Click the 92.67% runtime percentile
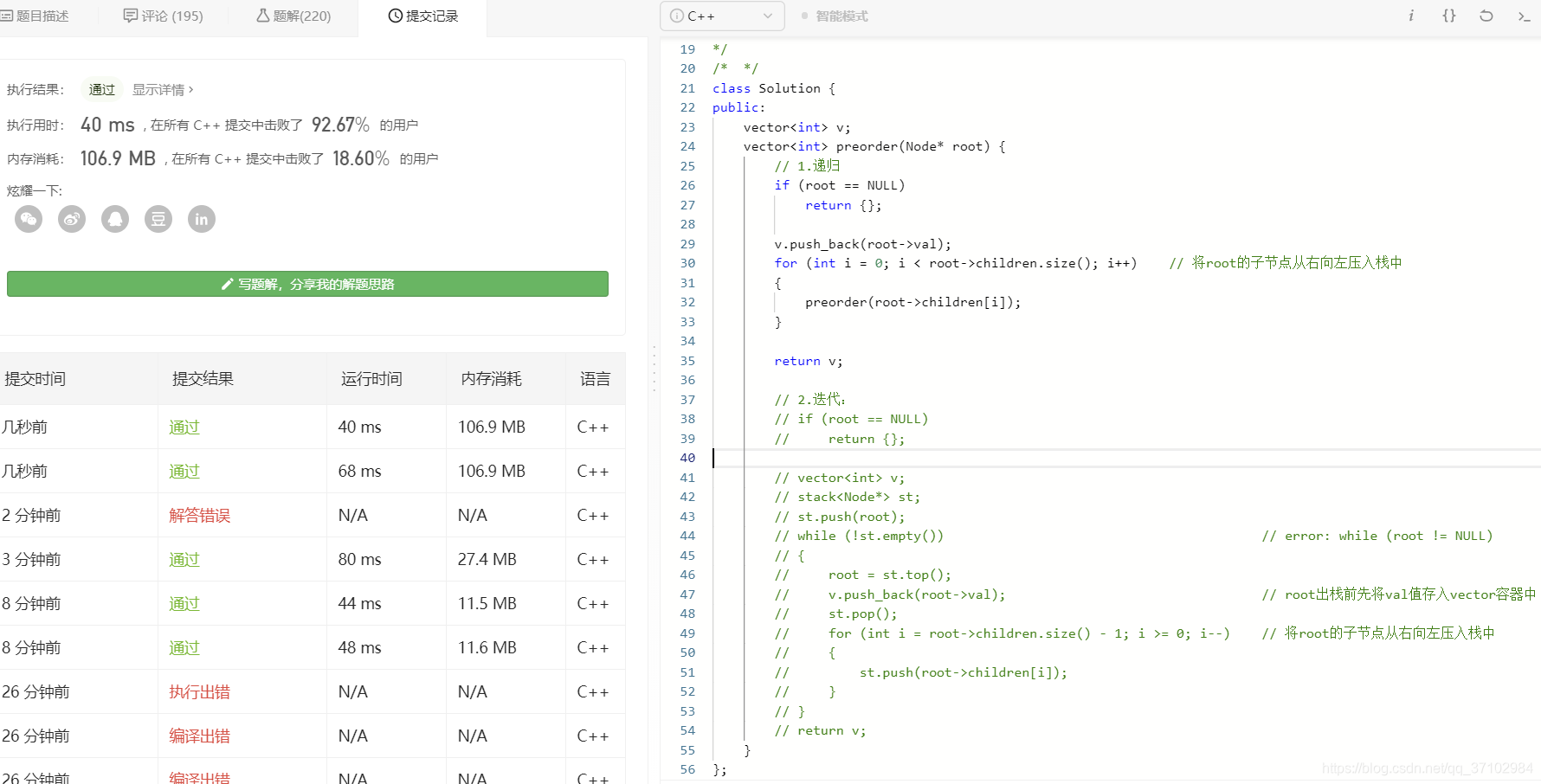 (x=340, y=125)
